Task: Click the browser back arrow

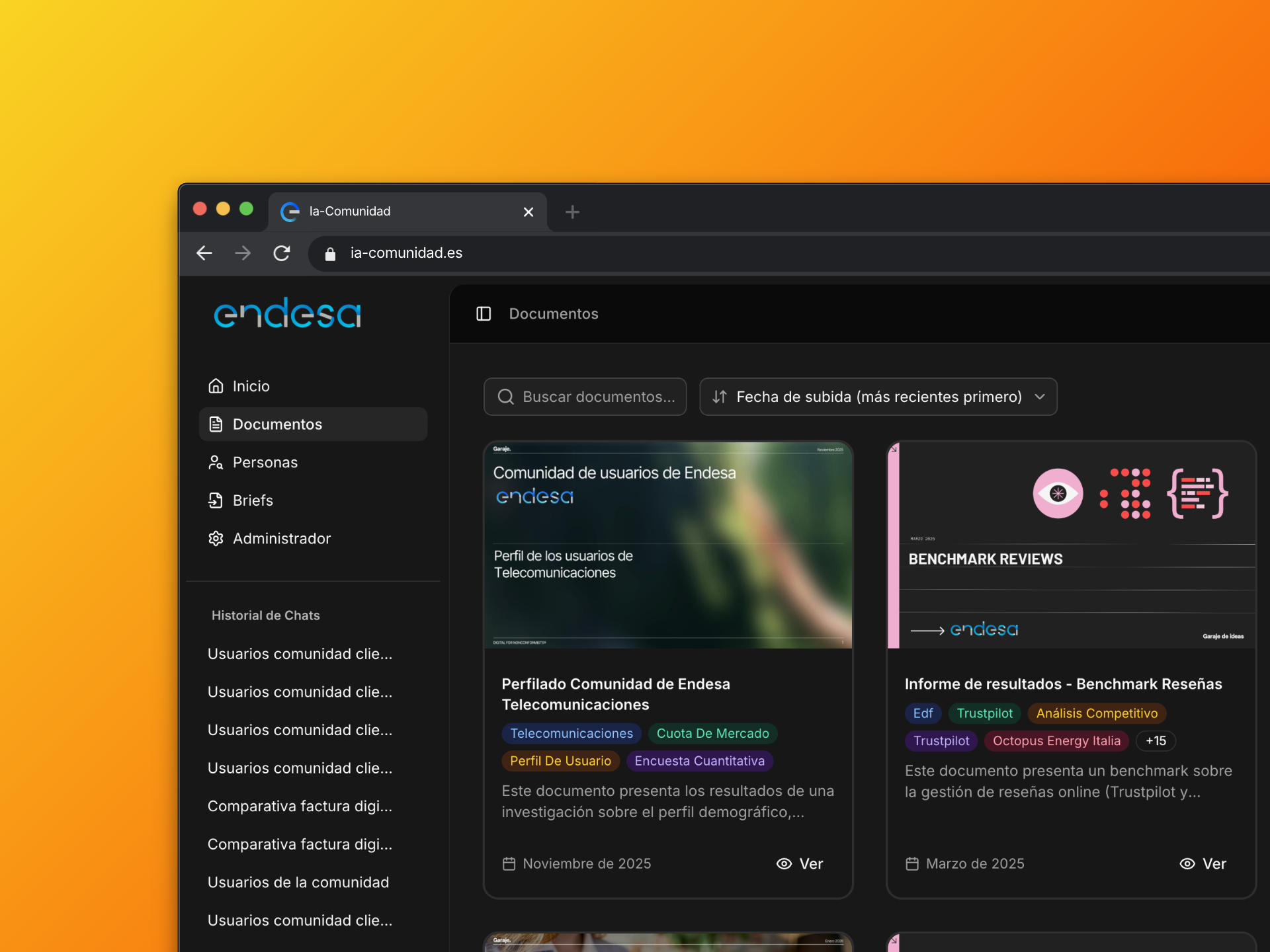Action: click(x=204, y=253)
